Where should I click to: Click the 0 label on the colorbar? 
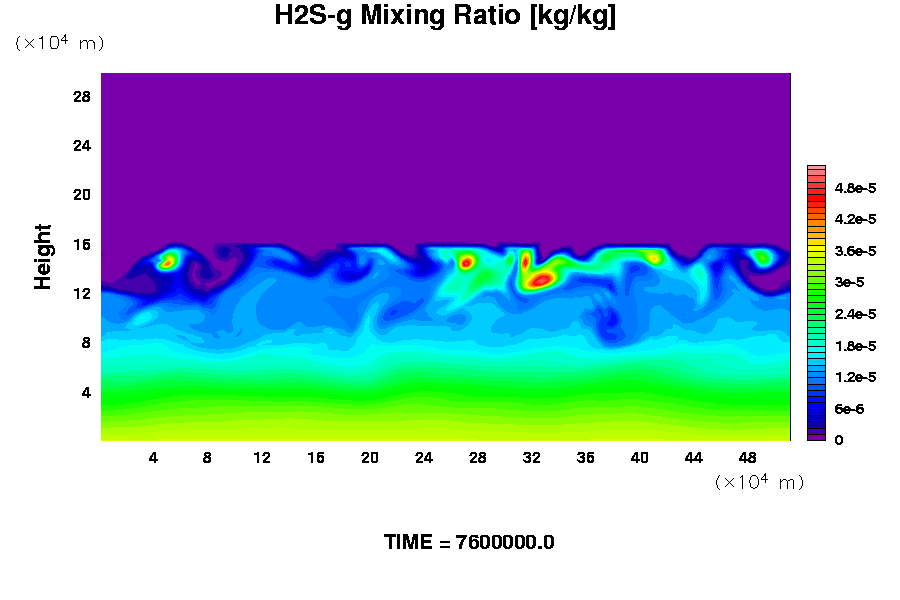click(x=839, y=440)
